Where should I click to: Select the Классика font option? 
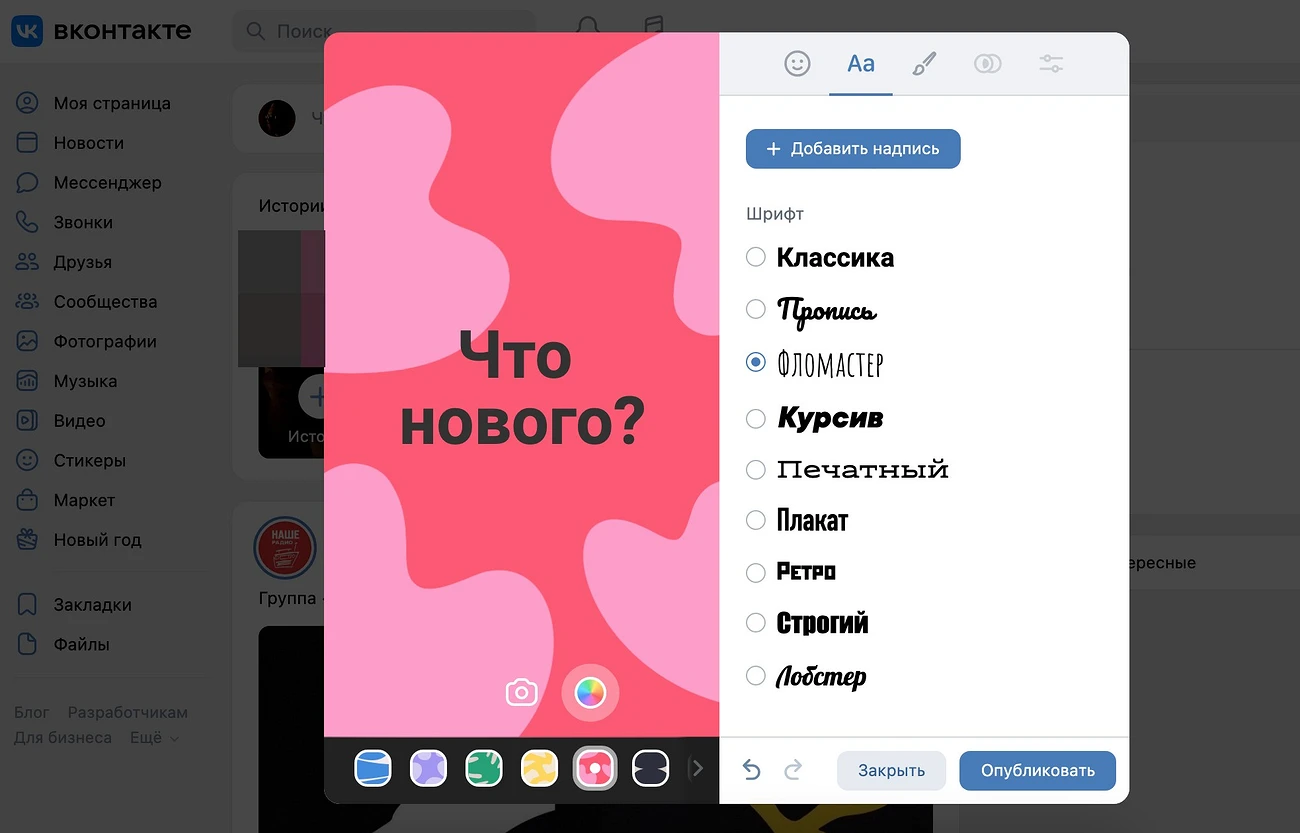point(756,257)
